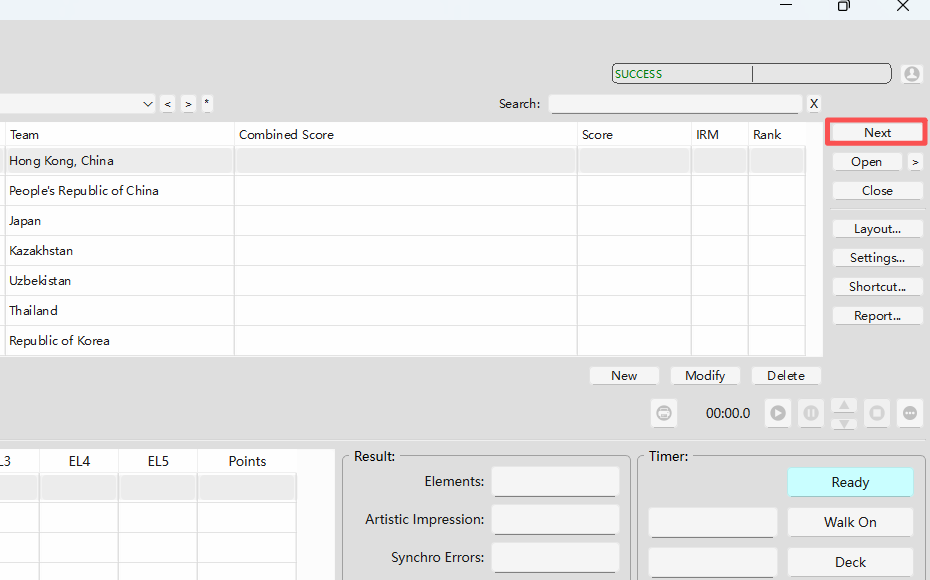
Task: Stop the timer with the square button
Action: [x=877, y=413]
